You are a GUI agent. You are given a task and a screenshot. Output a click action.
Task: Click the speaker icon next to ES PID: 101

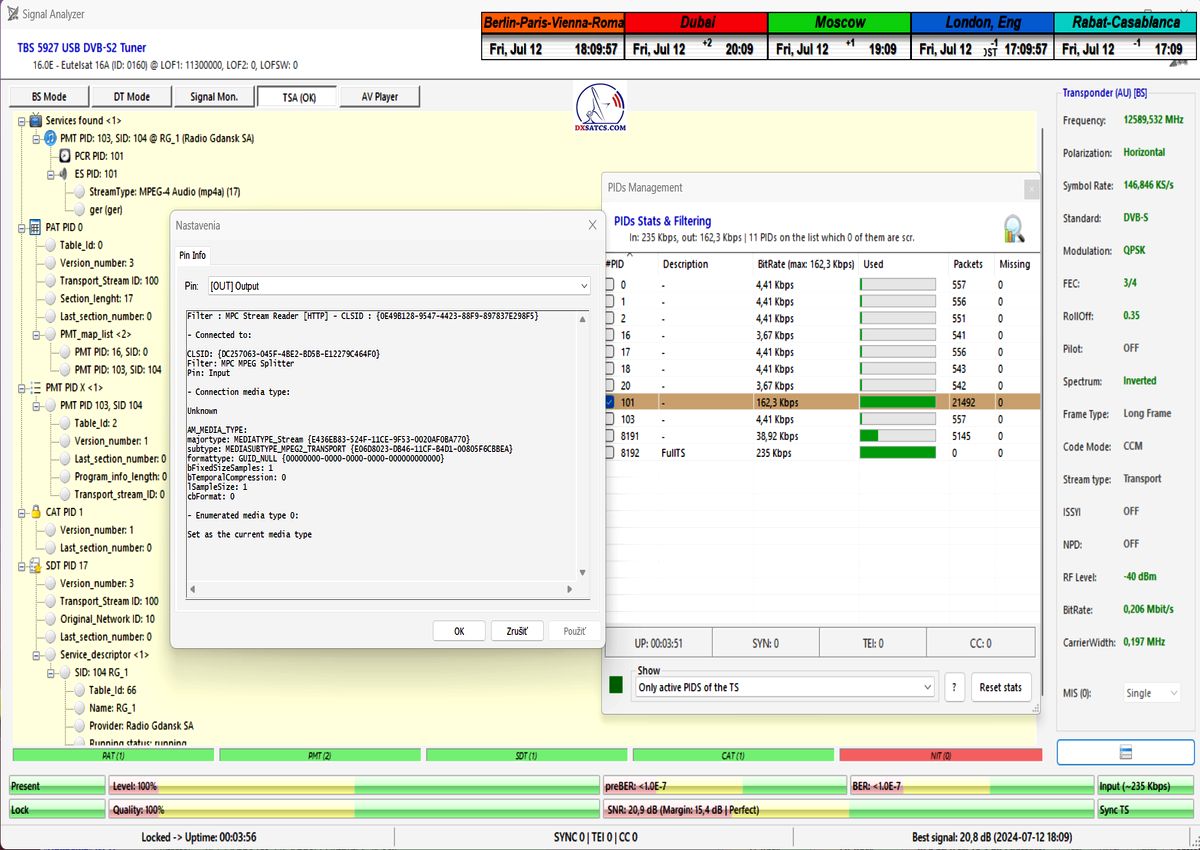(x=65, y=174)
